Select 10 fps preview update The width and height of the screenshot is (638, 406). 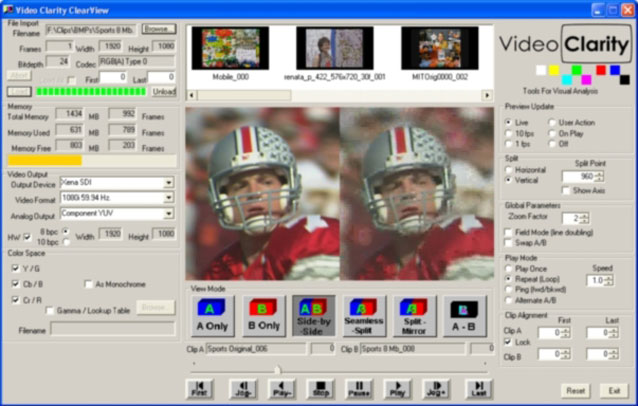pos(508,133)
